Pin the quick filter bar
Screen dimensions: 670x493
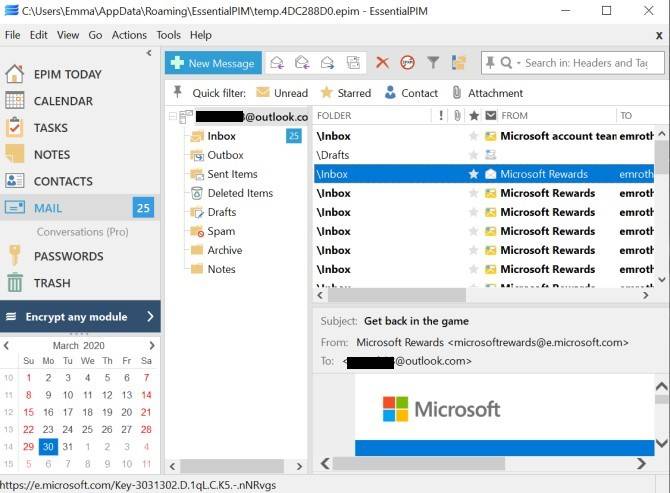tap(177, 92)
